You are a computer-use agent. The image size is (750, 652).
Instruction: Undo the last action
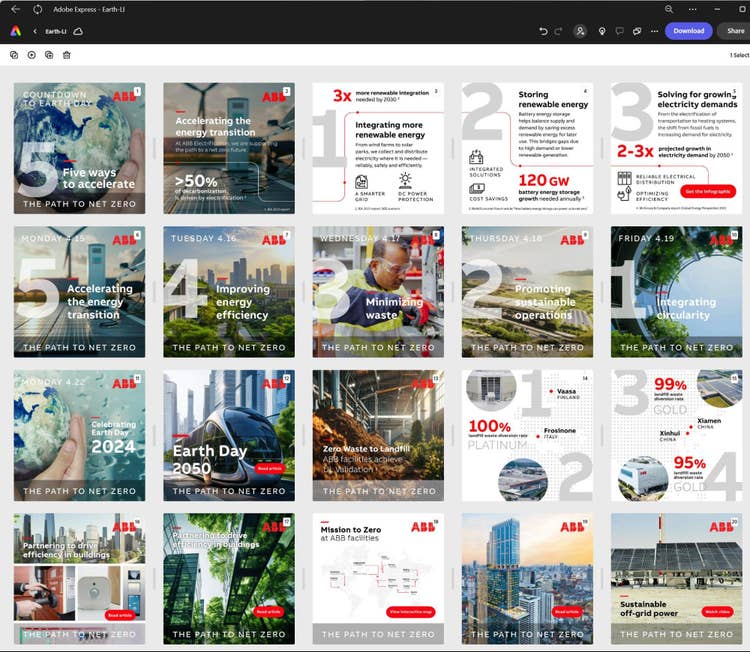544,31
